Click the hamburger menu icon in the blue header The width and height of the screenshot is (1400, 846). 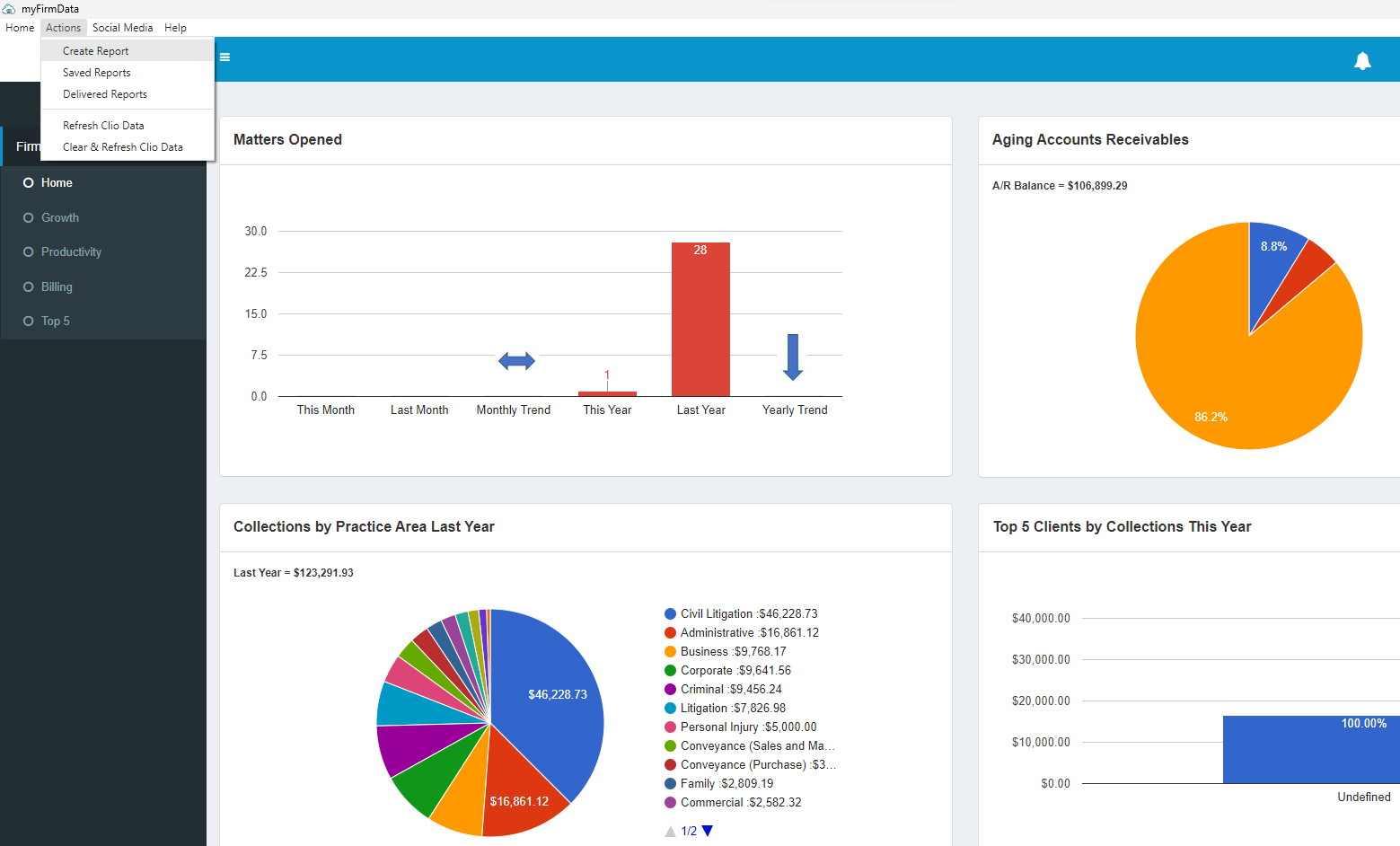[225, 57]
